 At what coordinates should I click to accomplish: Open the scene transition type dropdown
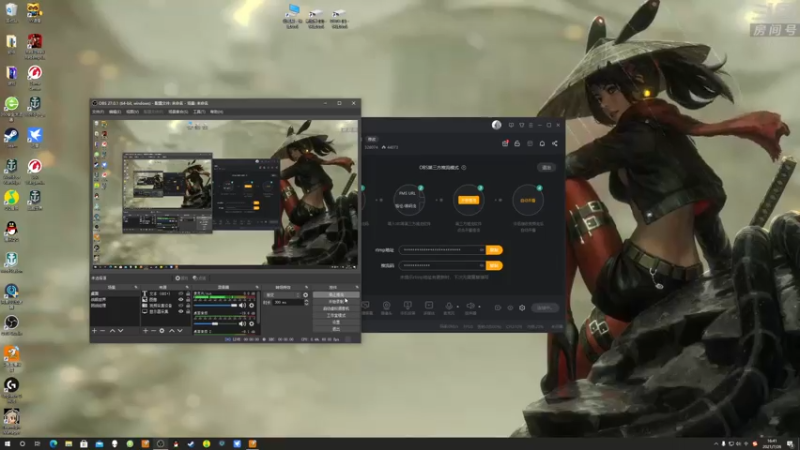click(x=282, y=295)
